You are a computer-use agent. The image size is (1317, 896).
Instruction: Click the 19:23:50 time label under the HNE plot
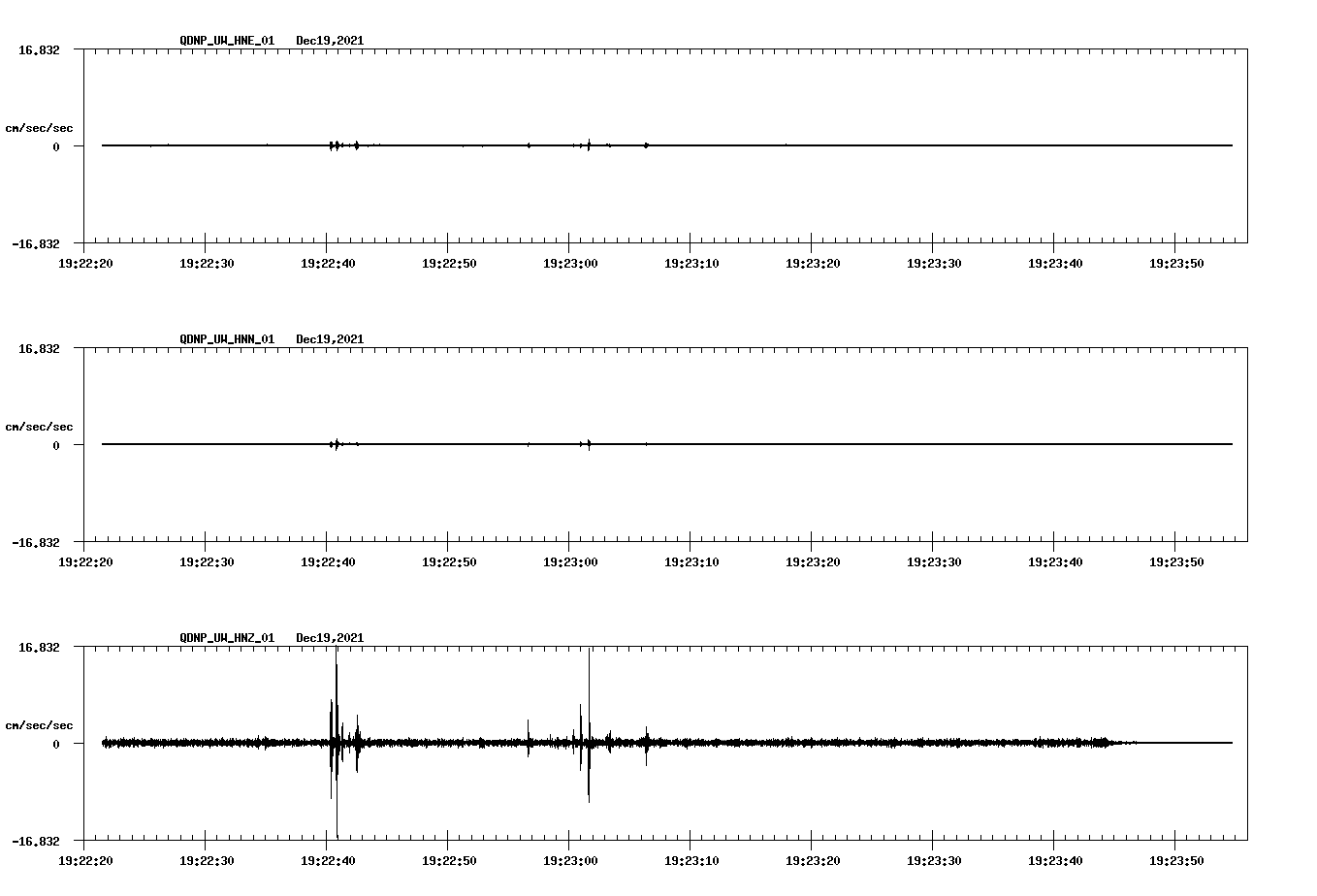click(1176, 263)
